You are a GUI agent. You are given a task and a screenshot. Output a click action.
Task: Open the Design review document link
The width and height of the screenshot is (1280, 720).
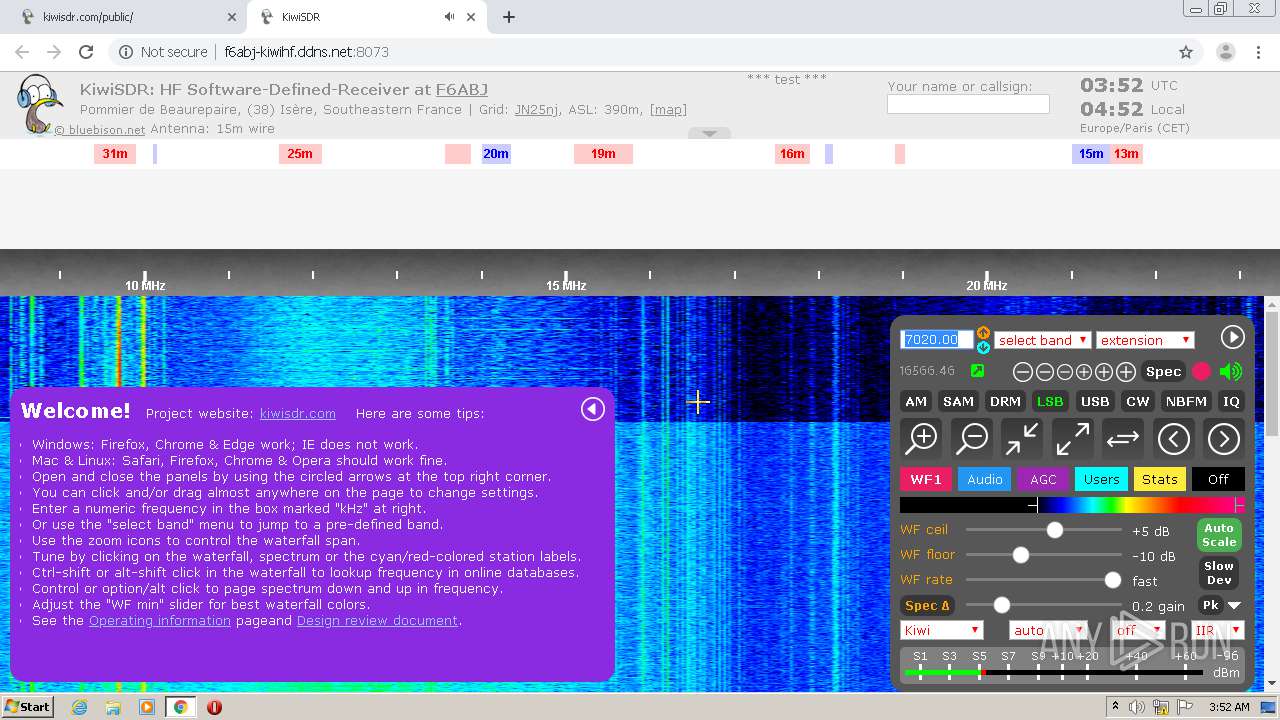377,620
